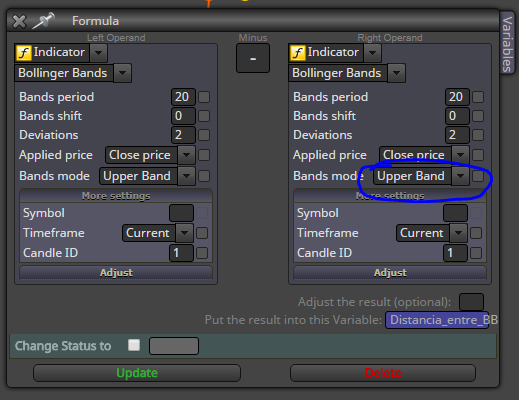Image resolution: width=519 pixels, height=400 pixels.
Task: Click right operand Deviations field
Action: coord(457,135)
